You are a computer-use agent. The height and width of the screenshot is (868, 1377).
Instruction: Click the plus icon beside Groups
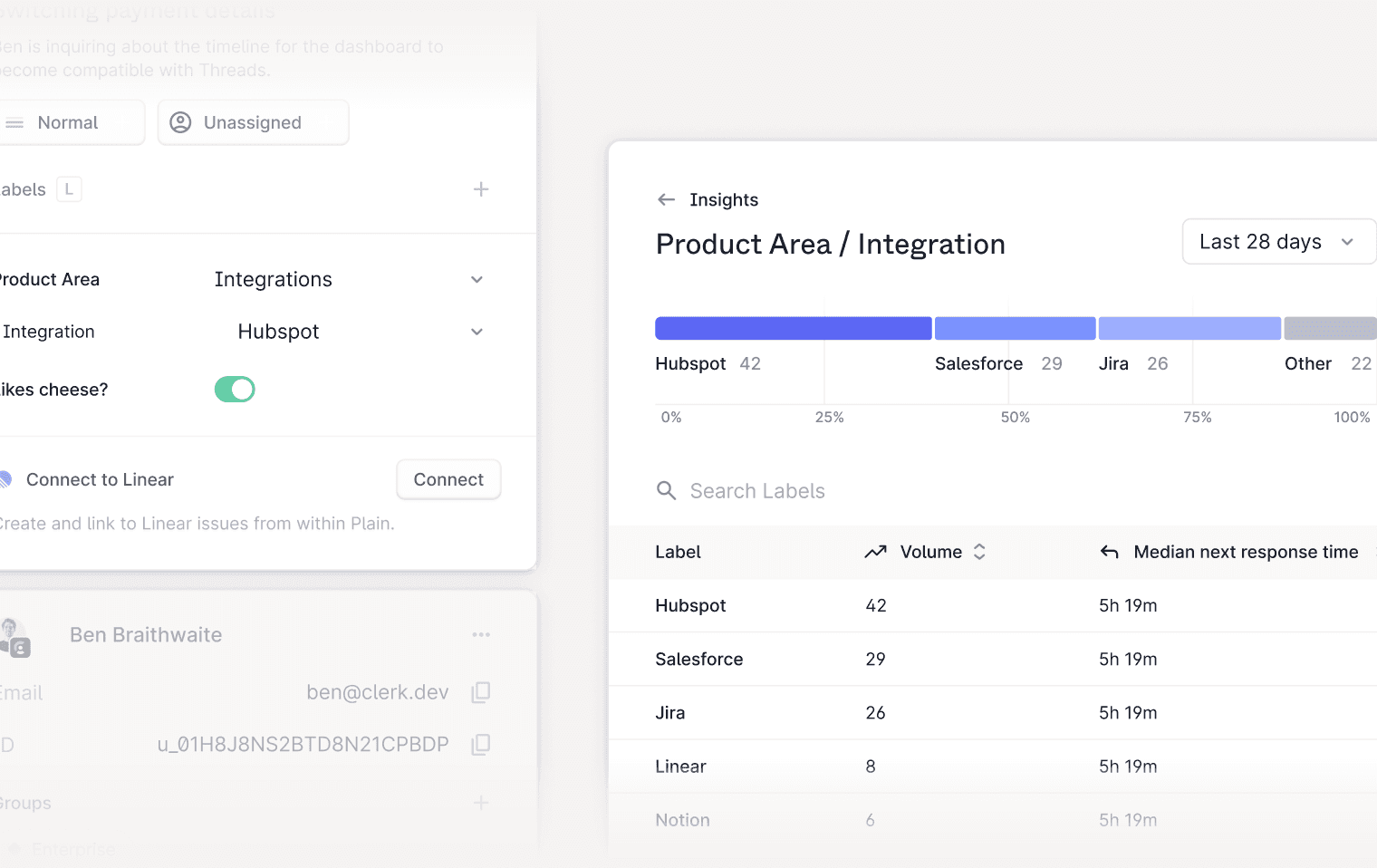(x=481, y=803)
